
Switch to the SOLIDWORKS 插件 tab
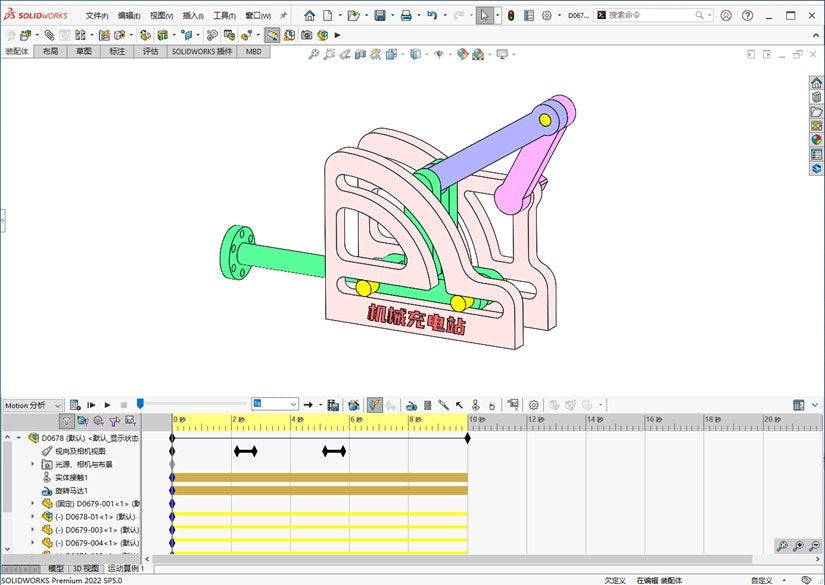[x=202, y=52]
